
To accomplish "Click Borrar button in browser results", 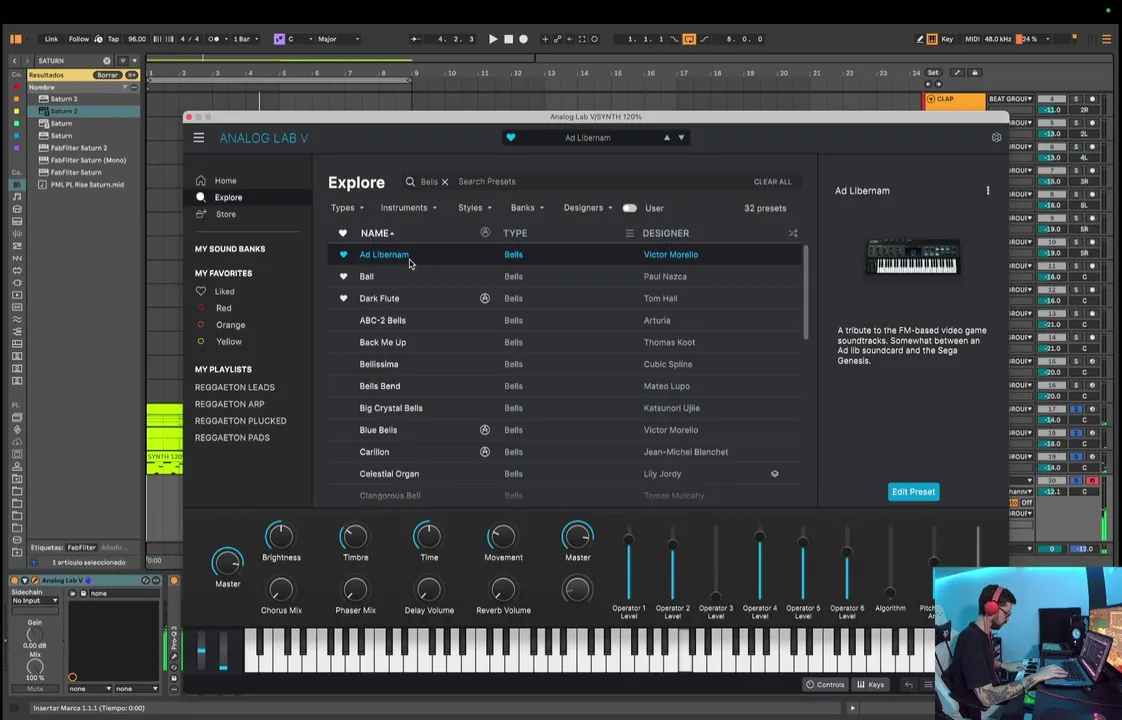I will click(x=107, y=75).
